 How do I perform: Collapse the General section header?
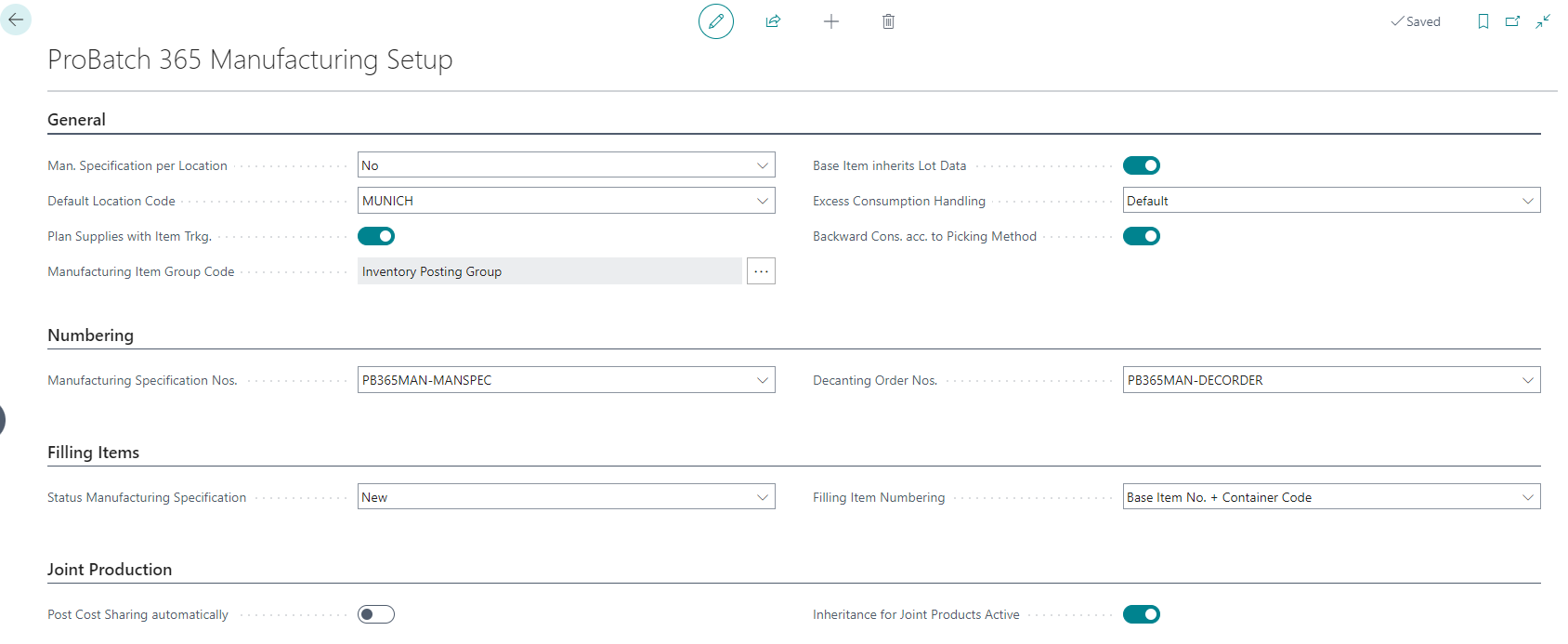[76, 120]
